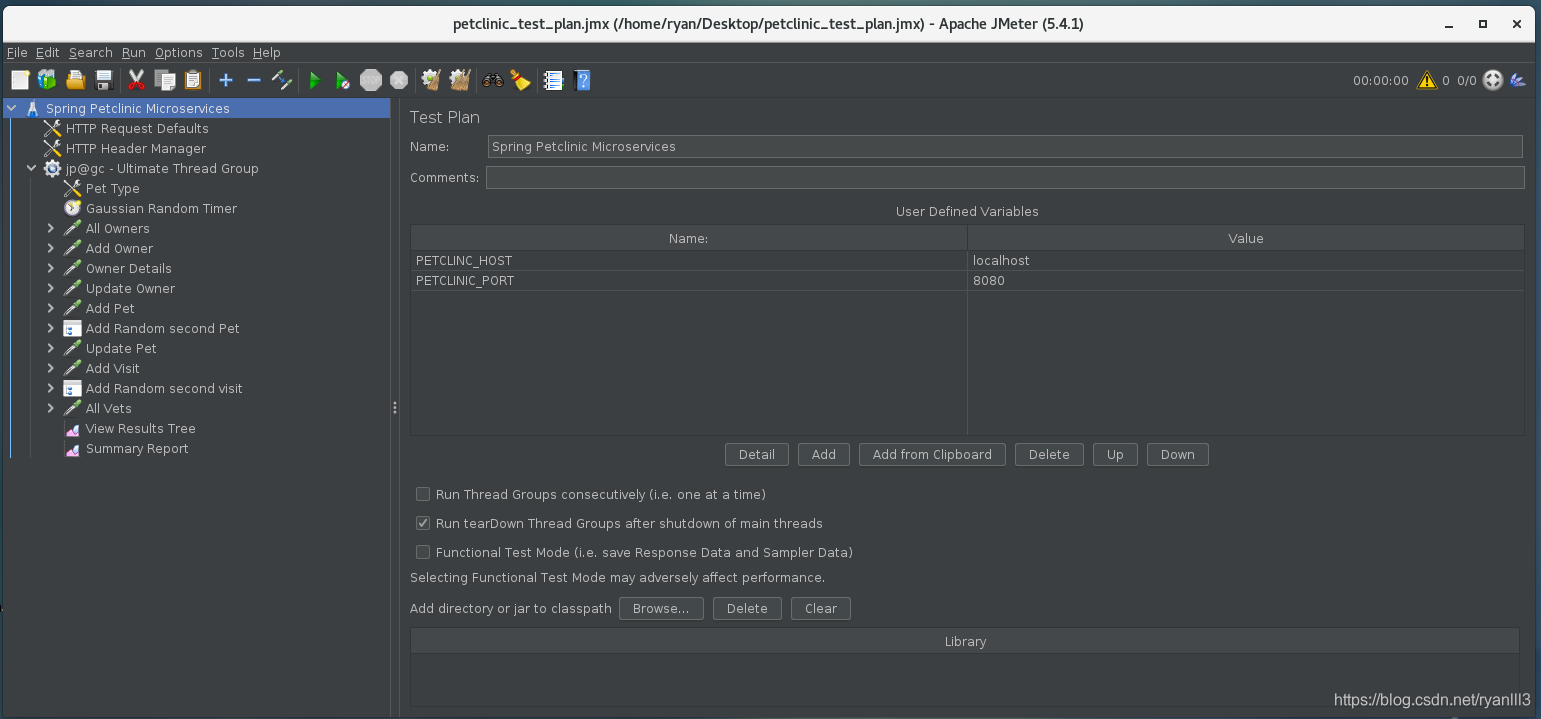Copy the selected element via toolbar
The width and height of the screenshot is (1541, 719).
(x=165, y=80)
